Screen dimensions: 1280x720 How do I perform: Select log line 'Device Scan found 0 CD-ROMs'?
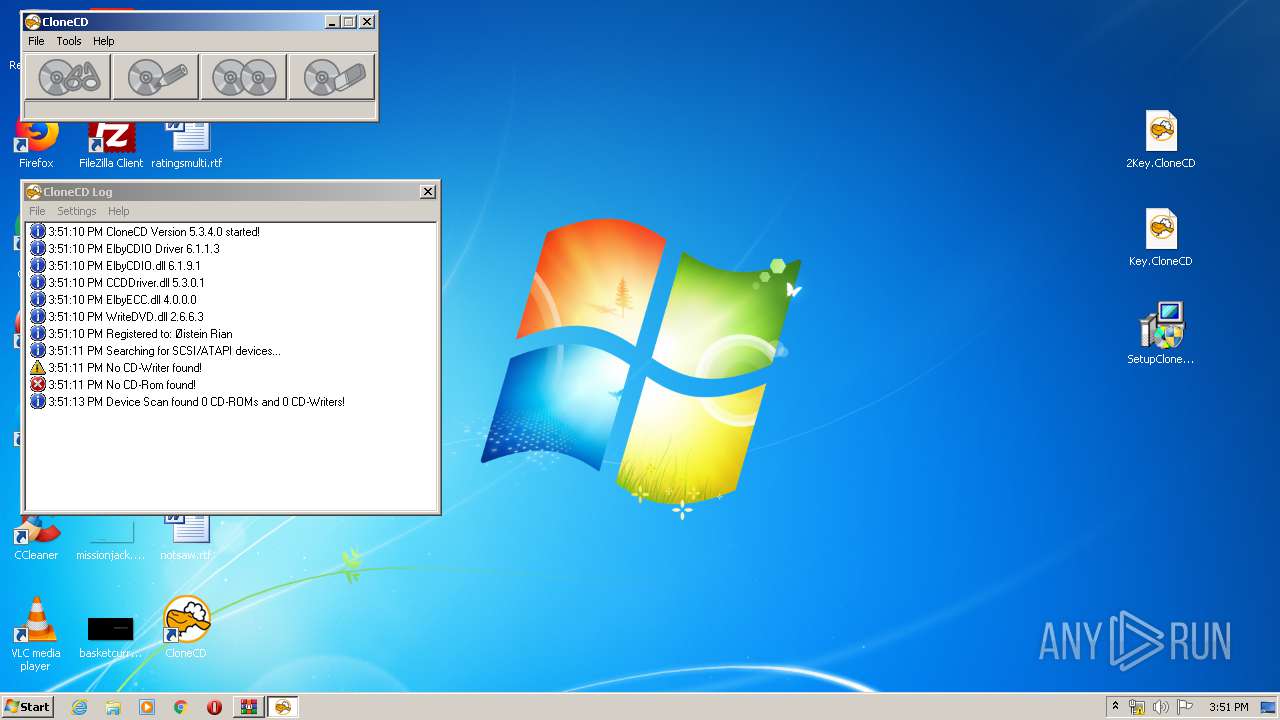click(188, 402)
